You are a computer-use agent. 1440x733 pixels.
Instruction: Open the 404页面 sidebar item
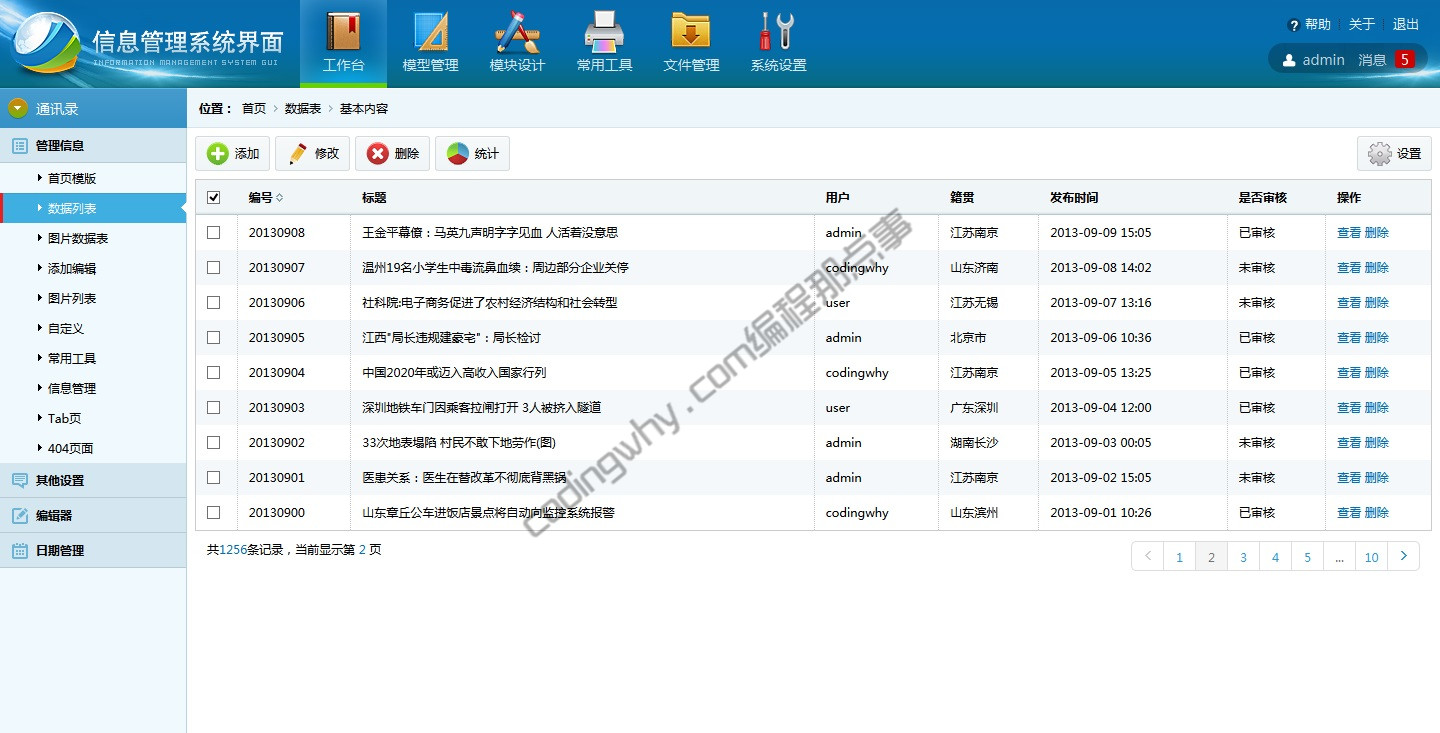70,449
